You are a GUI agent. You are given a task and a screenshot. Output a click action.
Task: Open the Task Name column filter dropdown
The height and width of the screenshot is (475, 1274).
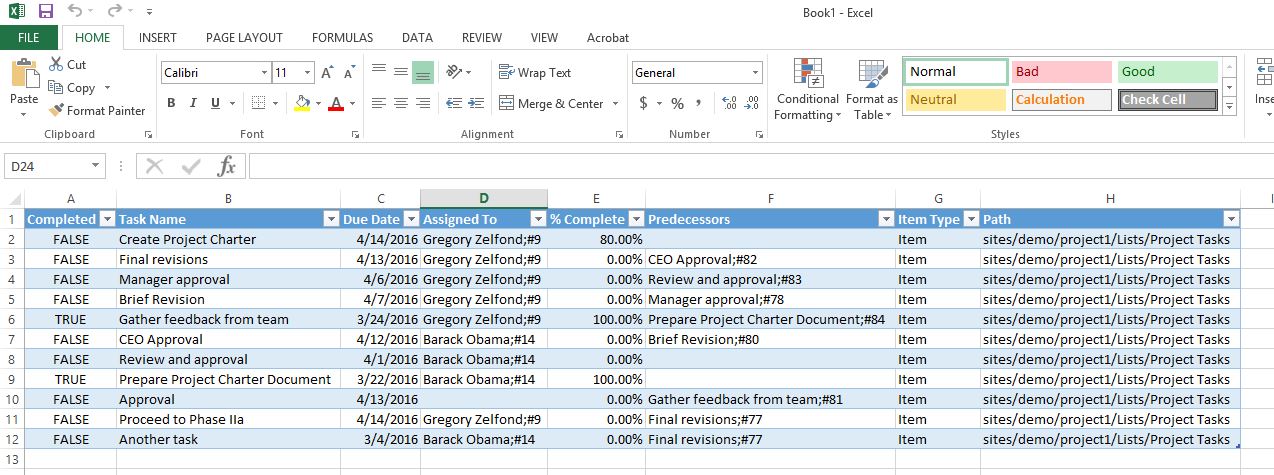(331, 219)
